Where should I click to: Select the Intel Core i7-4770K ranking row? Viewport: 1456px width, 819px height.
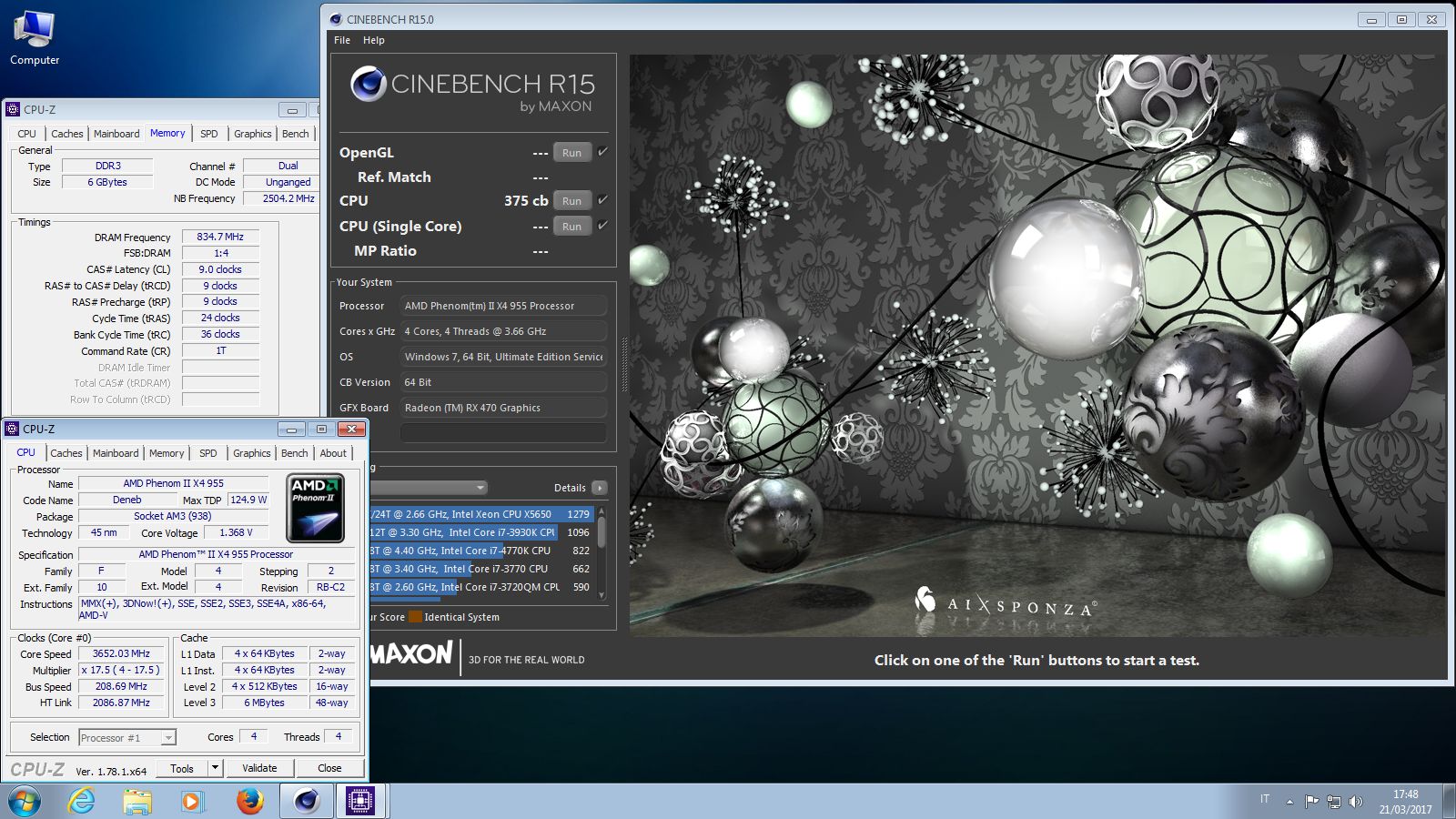tap(481, 551)
